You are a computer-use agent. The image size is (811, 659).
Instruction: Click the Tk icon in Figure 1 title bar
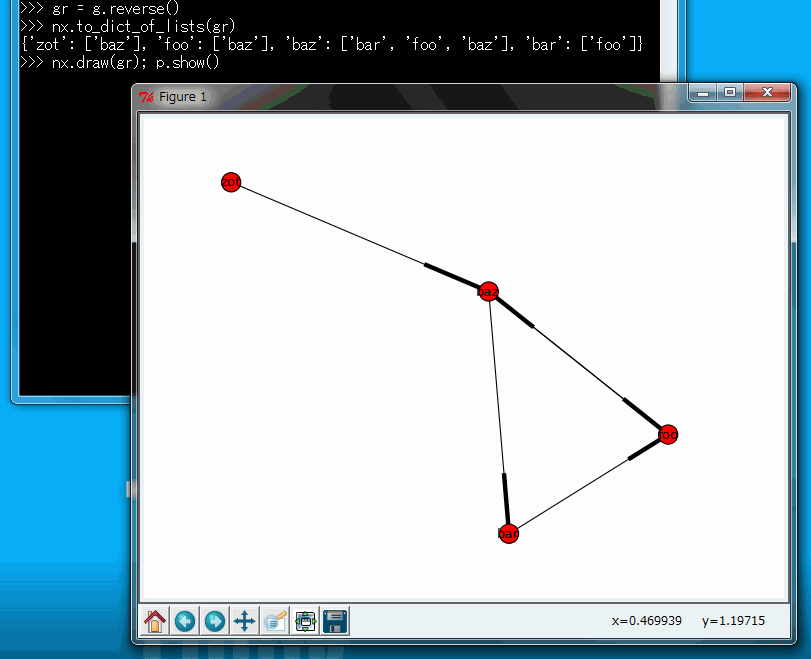click(147, 97)
